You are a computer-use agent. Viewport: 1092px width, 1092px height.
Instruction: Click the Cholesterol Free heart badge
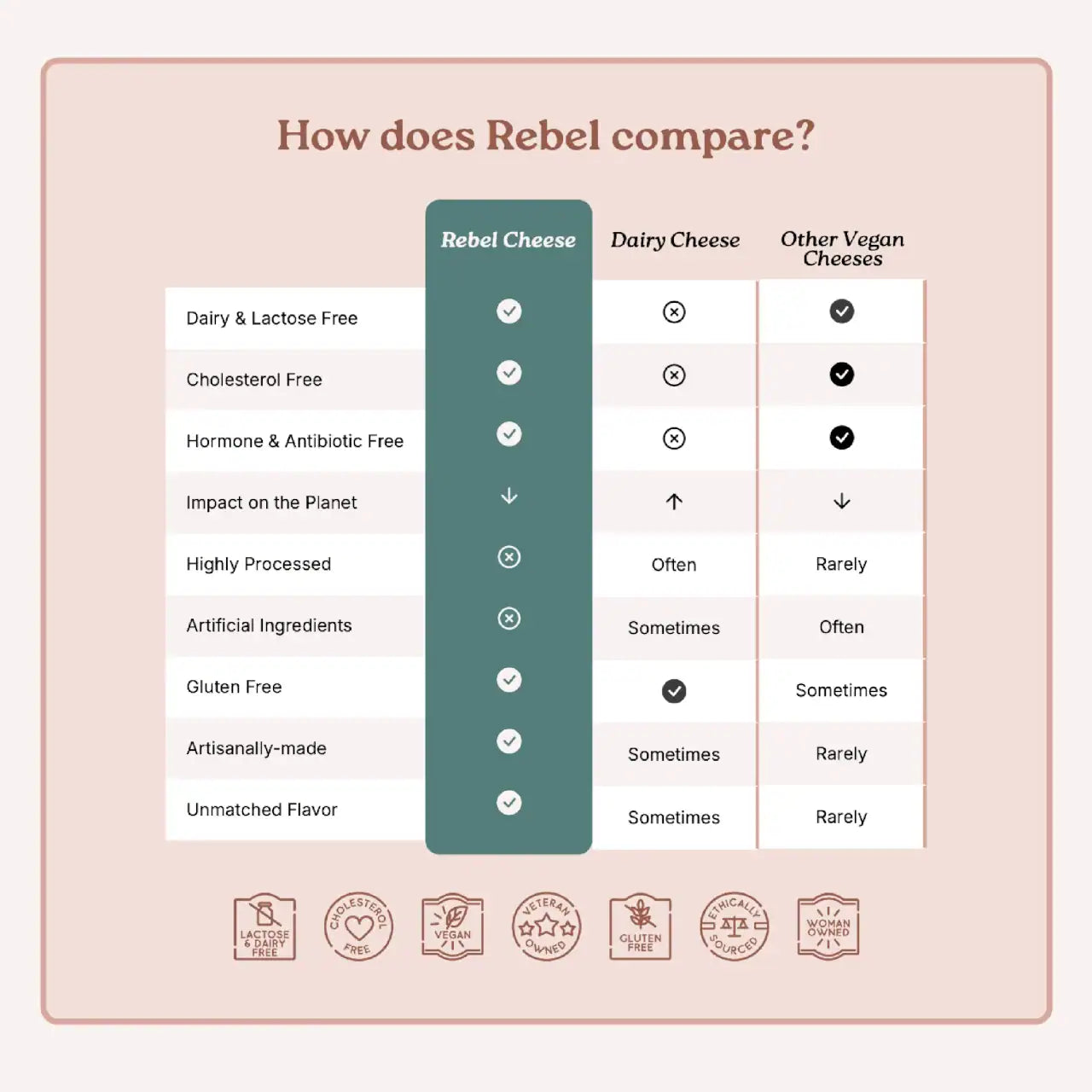click(x=358, y=927)
